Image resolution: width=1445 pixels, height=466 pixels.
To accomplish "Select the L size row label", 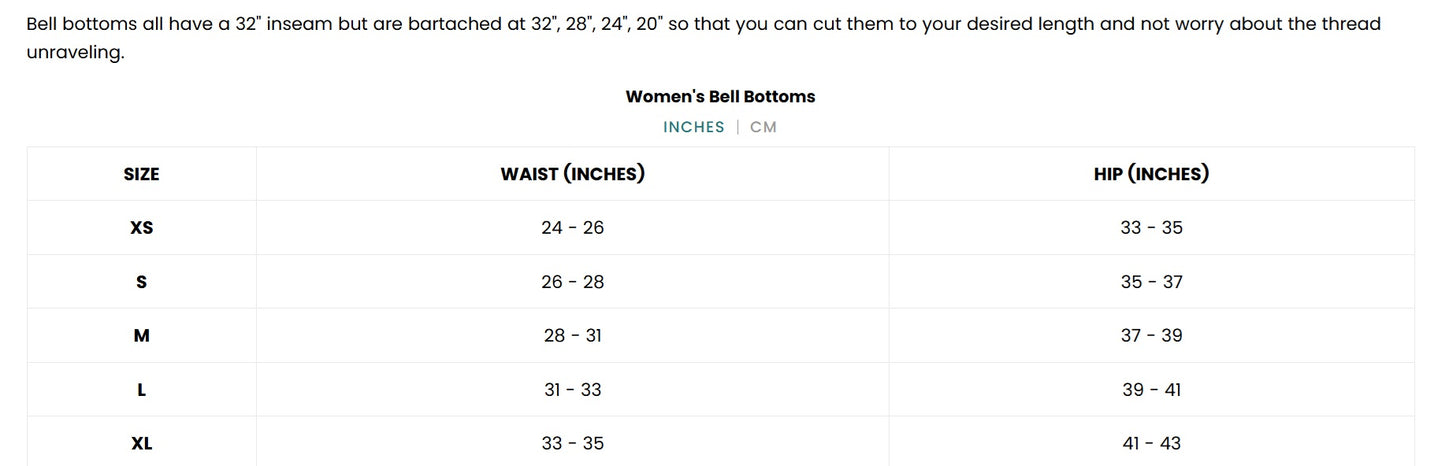I will point(141,390).
